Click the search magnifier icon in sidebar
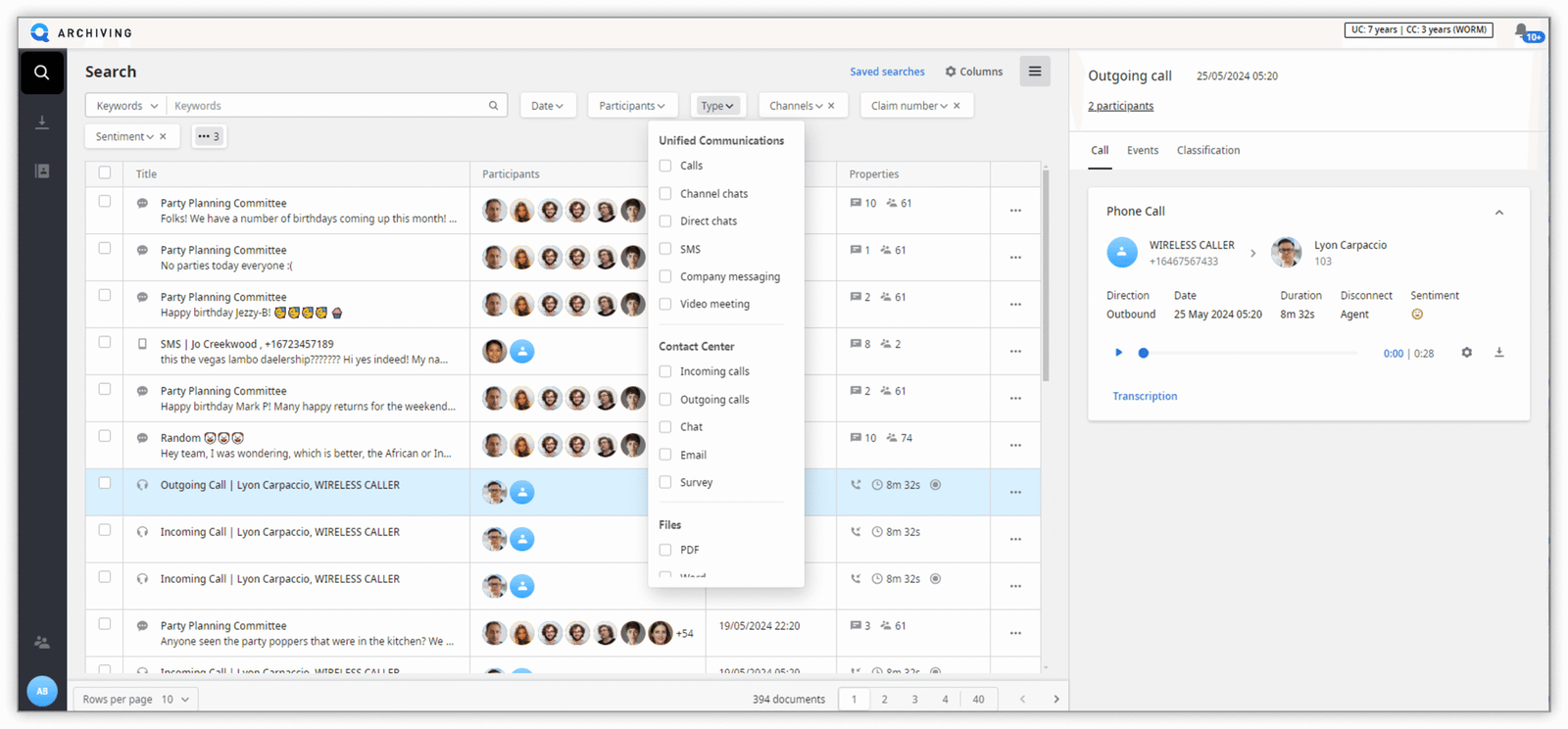 click(x=41, y=73)
